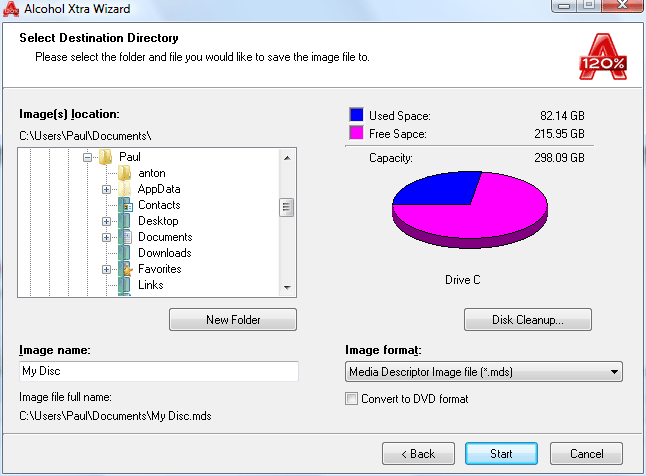Select the Links folder label
Screen dimensions: 646x476
(x=151, y=285)
